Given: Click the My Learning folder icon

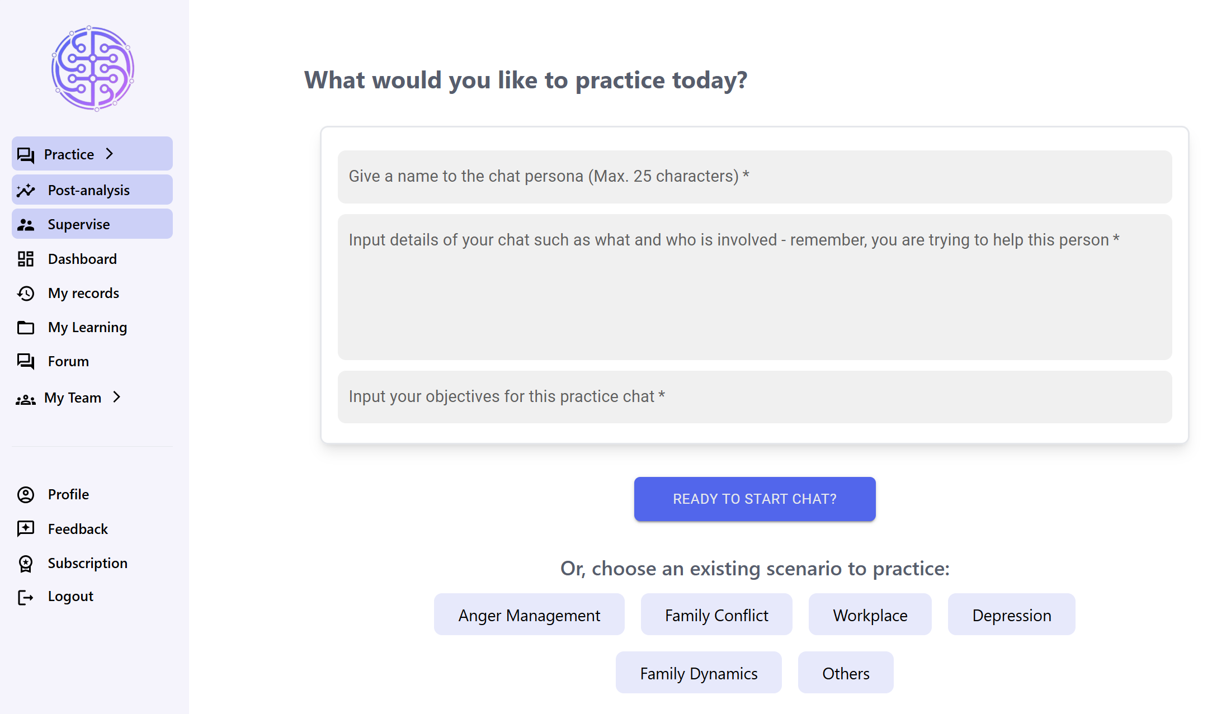Looking at the screenshot, I should [x=26, y=327].
